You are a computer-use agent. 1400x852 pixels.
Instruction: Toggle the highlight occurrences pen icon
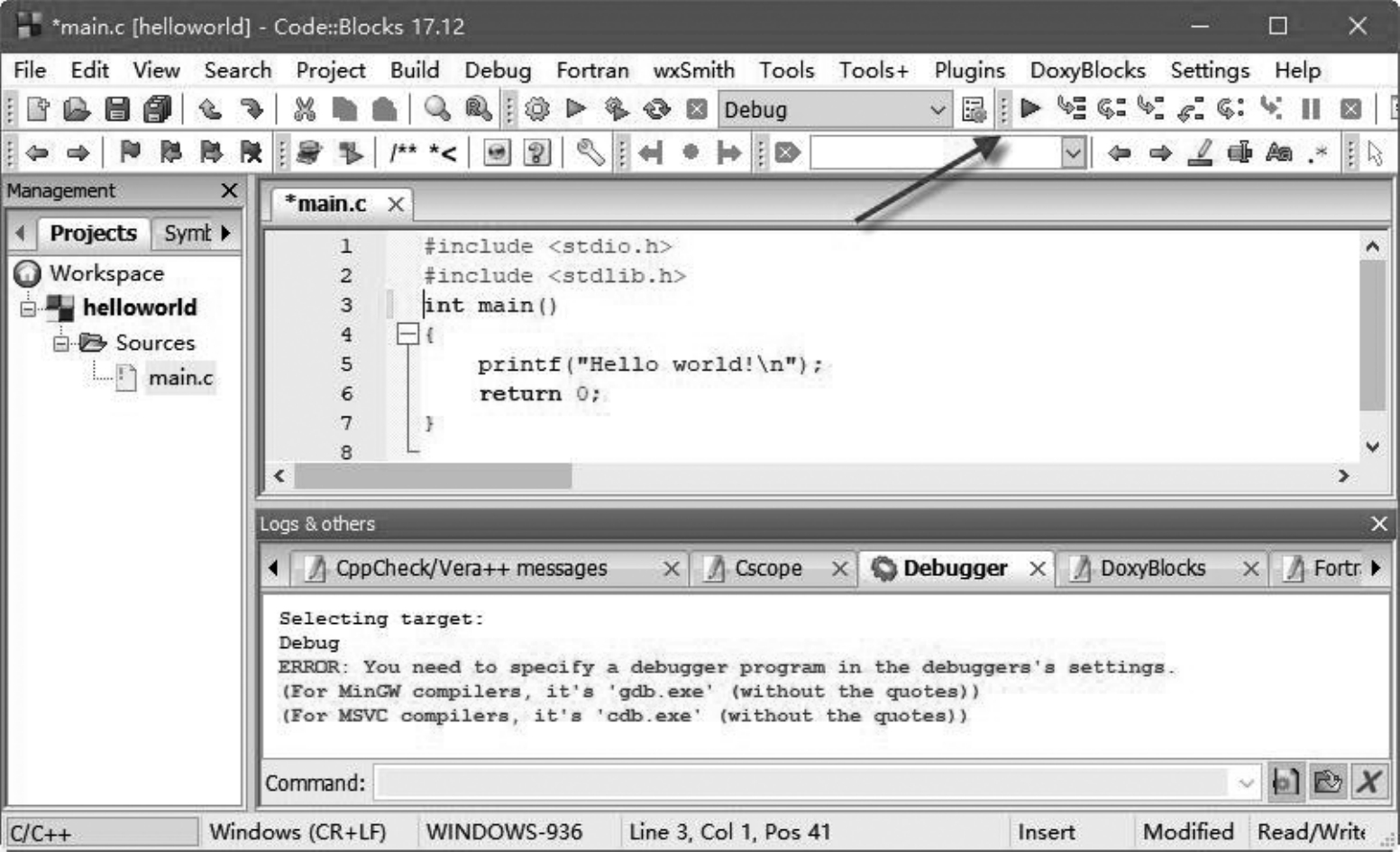click(x=1200, y=152)
